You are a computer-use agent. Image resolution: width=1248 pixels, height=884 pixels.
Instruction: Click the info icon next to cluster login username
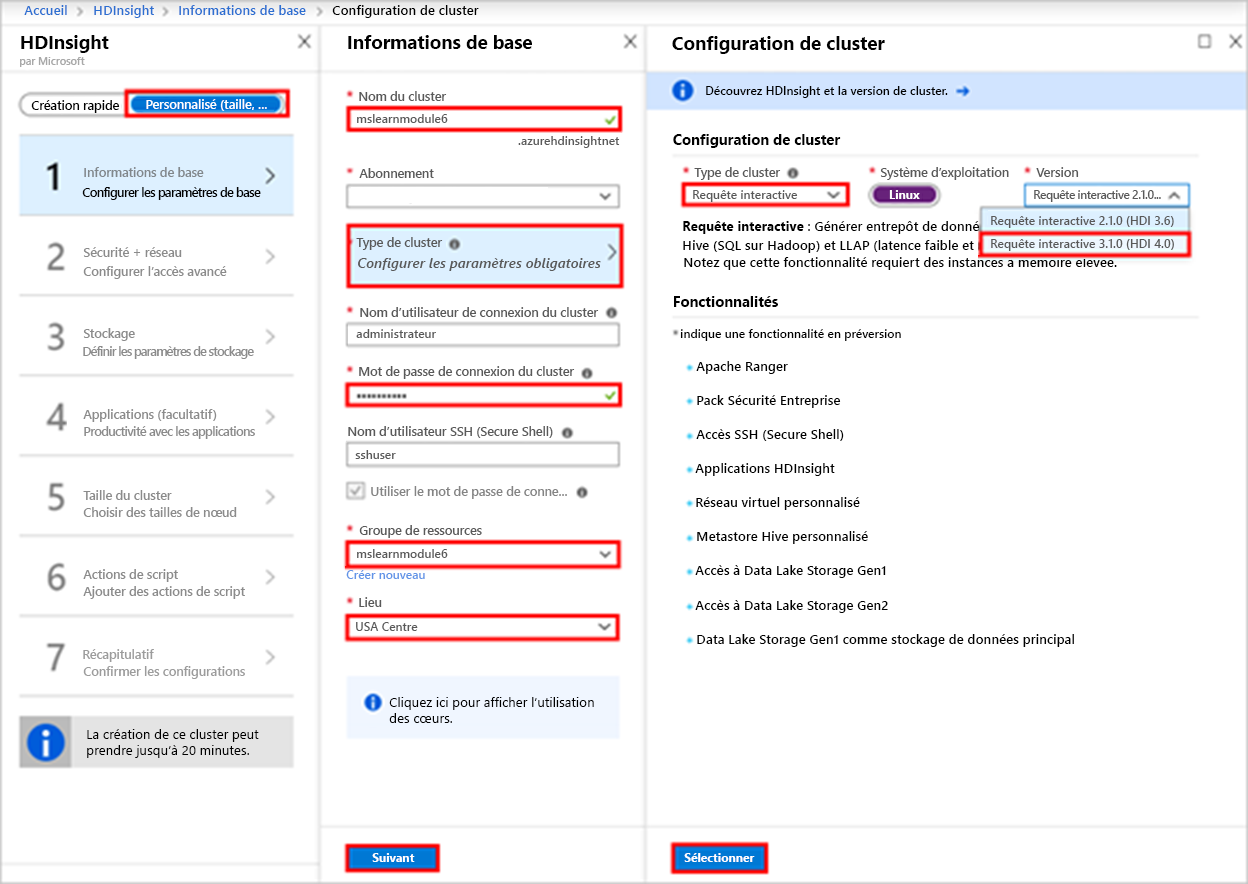(x=612, y=313)
